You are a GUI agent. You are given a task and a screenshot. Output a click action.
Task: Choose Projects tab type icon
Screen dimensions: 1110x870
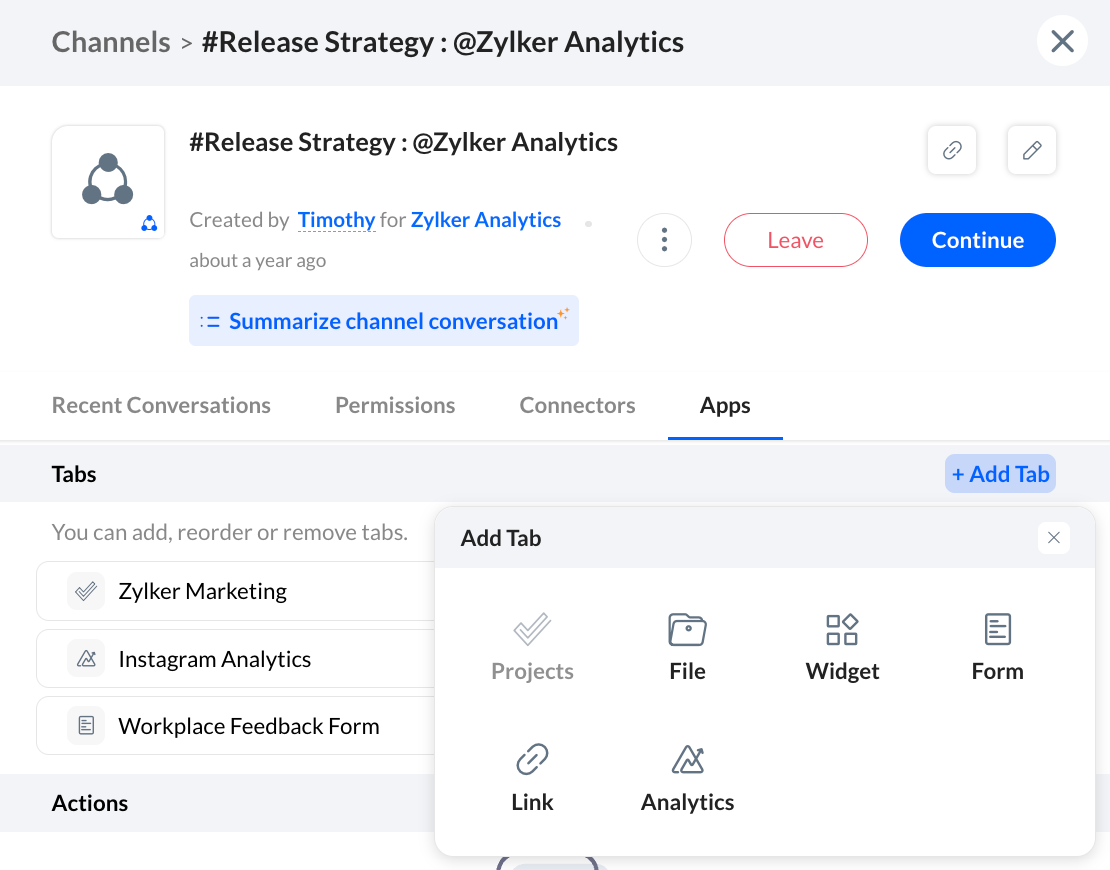point(532,629)
